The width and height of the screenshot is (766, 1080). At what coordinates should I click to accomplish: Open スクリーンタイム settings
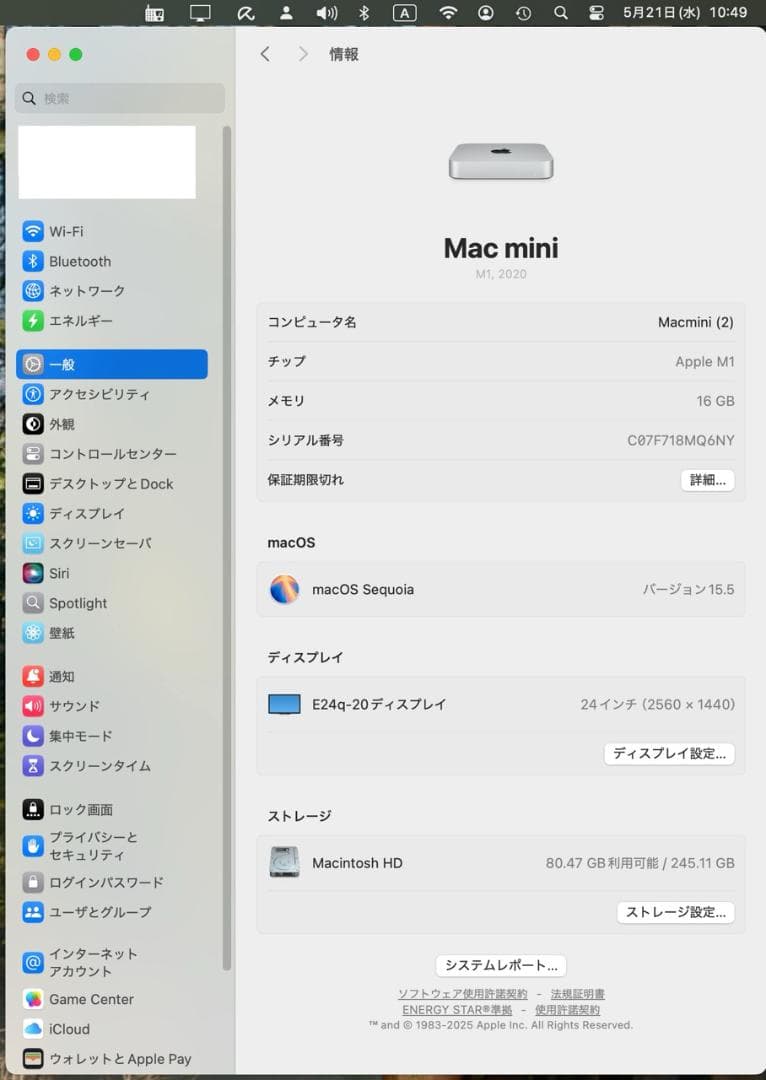click(x=112, y=765)
